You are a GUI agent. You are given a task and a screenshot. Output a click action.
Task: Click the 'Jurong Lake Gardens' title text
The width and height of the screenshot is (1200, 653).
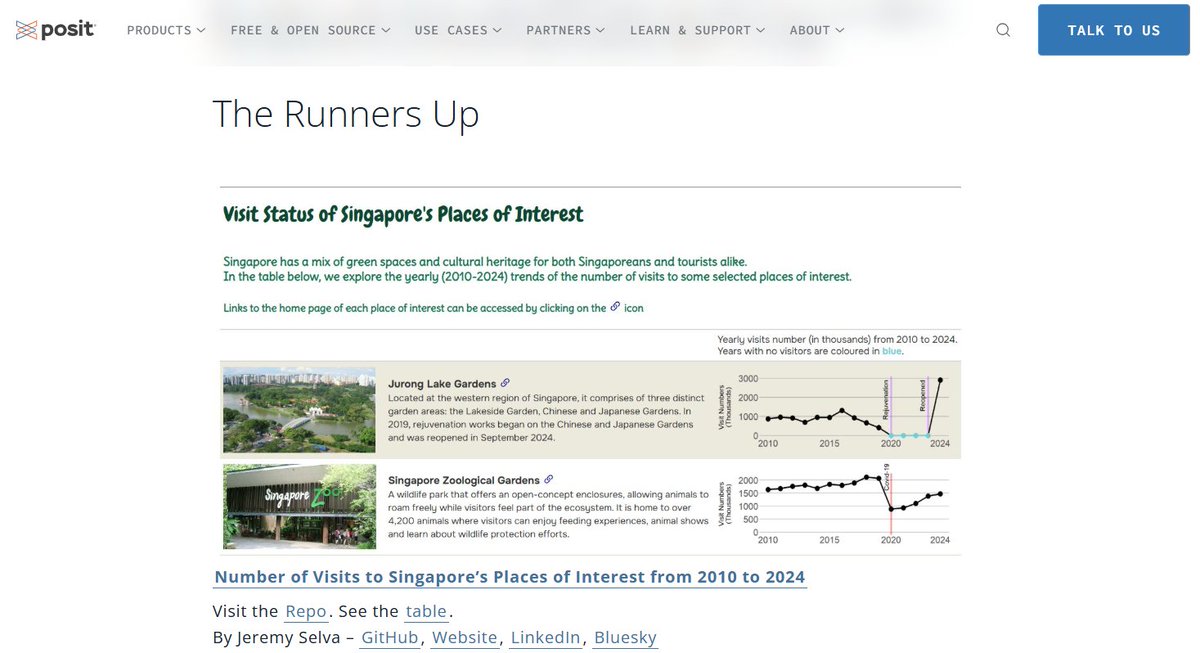[442, 383]
